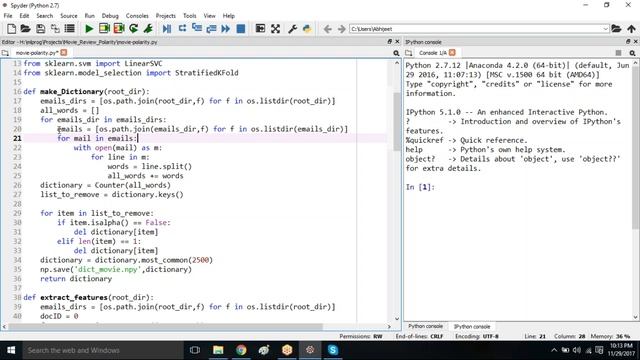This screenshot has width=640, height=360.
Task: Open a file with the folder icon
Action: (x=26, y=29)
